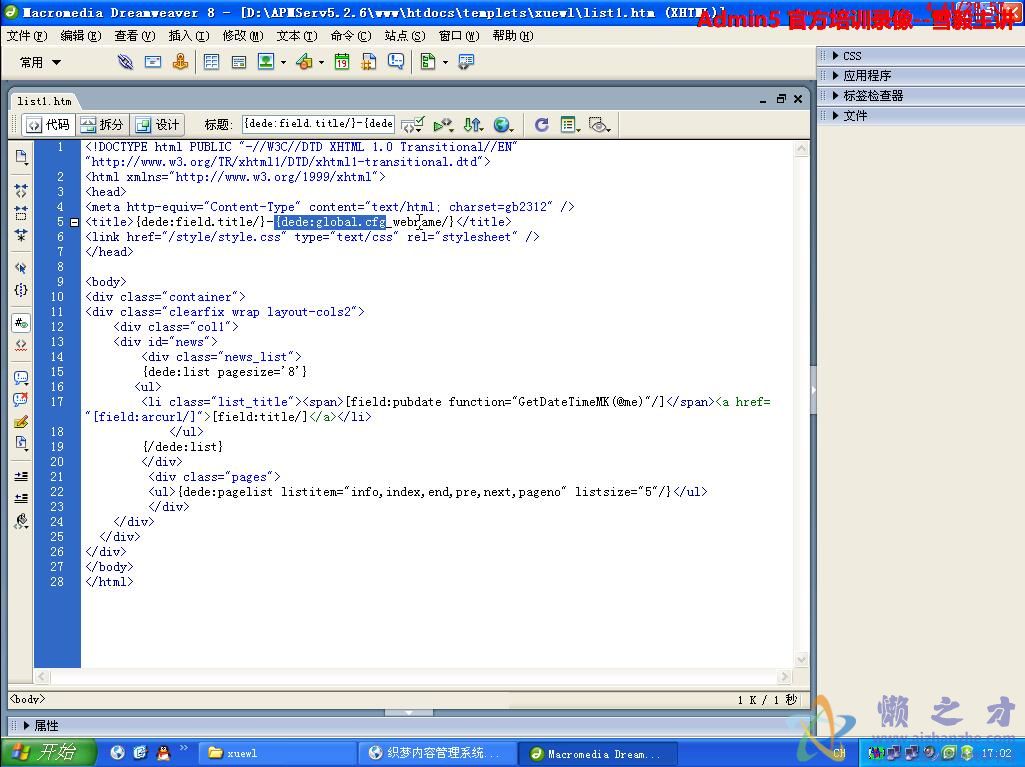Click the Apply Comment icon
The image size is (1025, 767).
coord(21,378)
